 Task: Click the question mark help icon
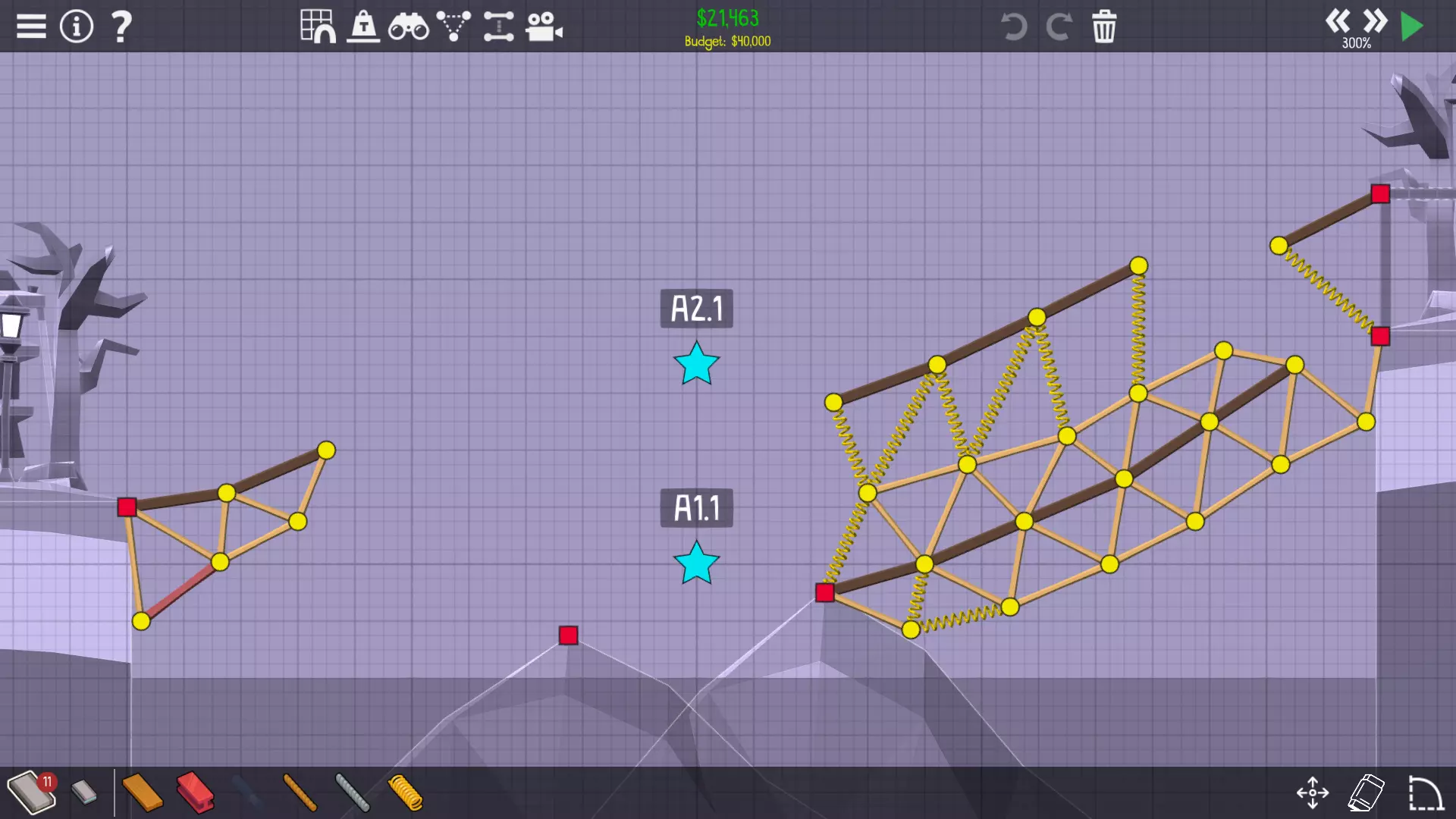[x=121, y=27]
